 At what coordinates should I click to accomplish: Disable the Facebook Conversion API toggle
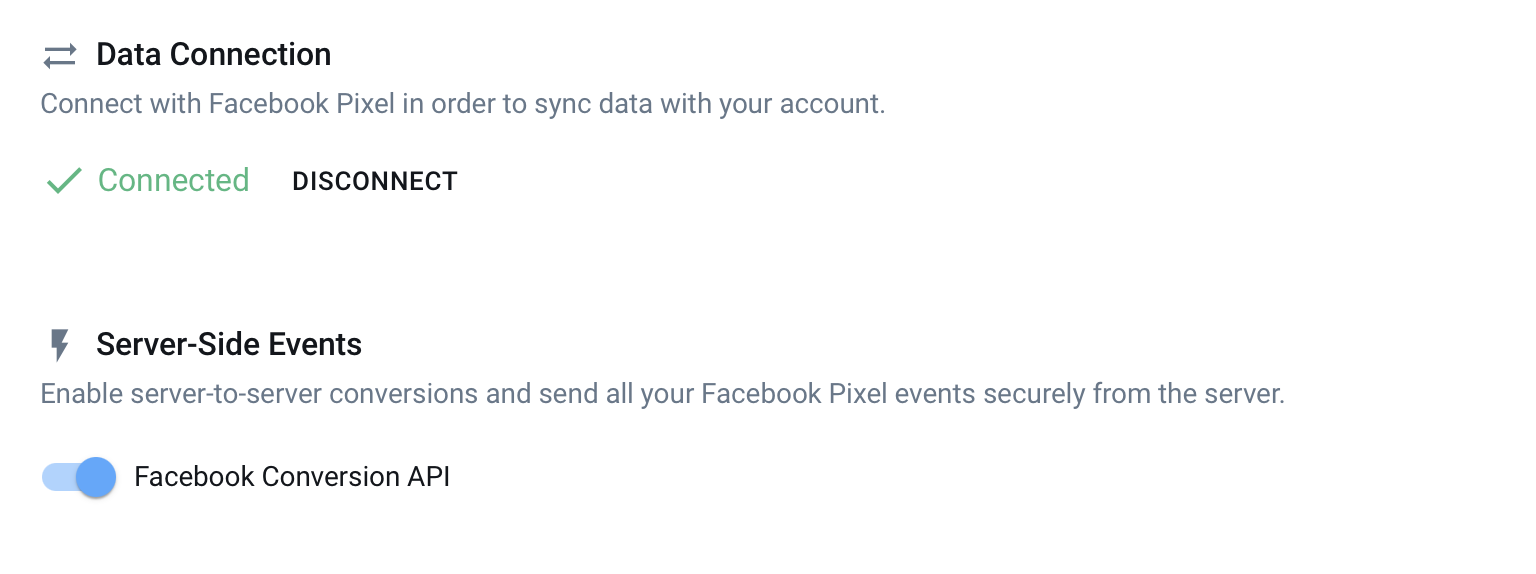(79, 477)
